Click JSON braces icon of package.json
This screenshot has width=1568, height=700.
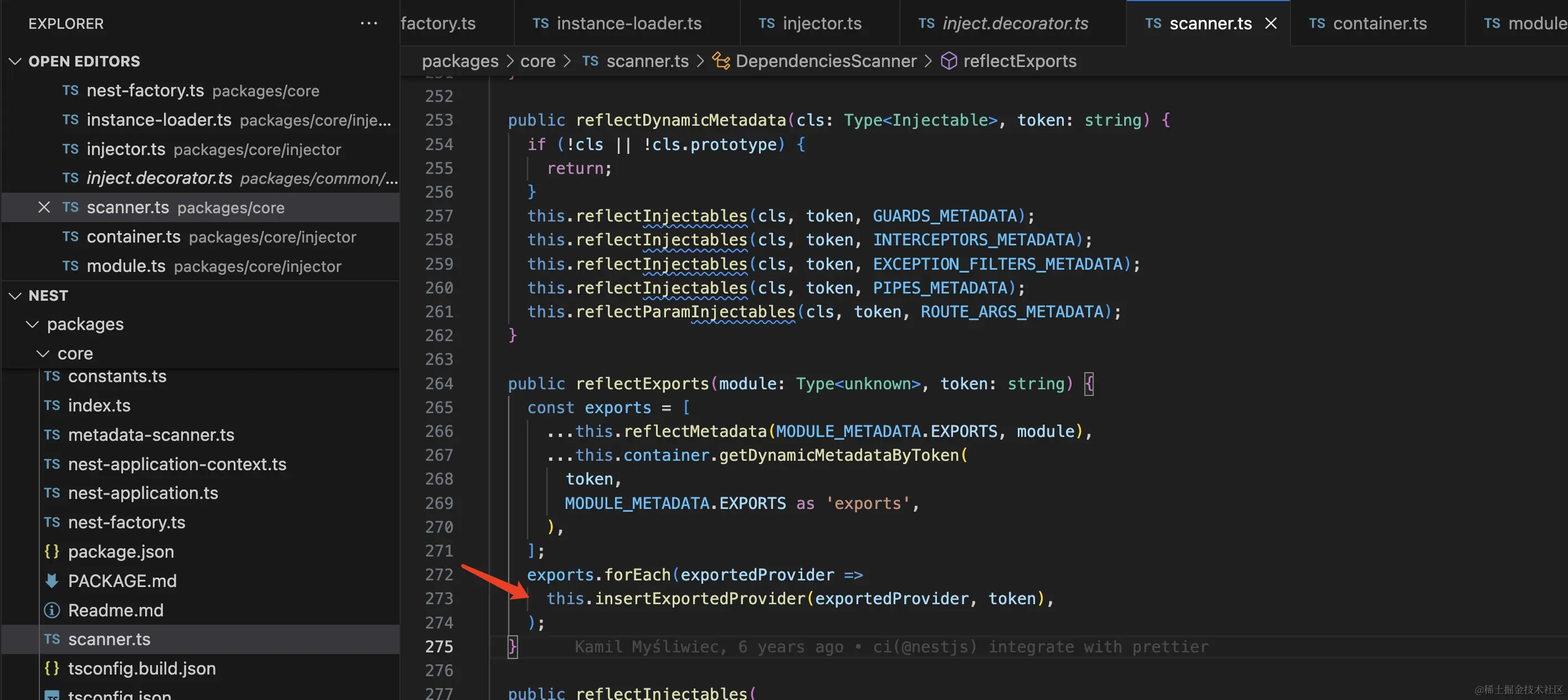click(52, 552)
